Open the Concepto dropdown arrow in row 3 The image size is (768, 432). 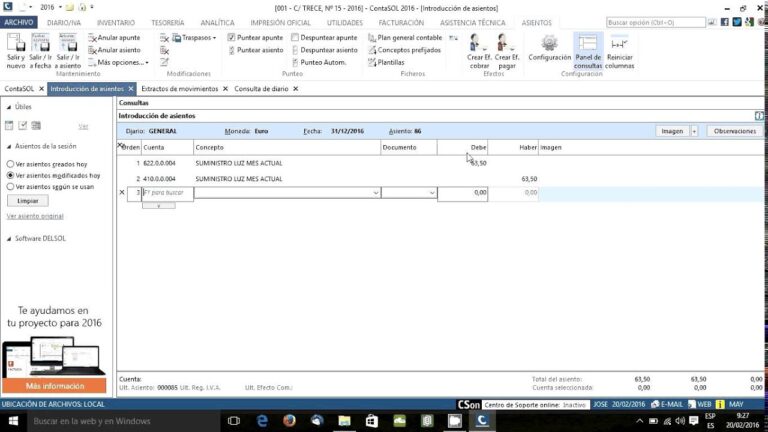(376, 193)
